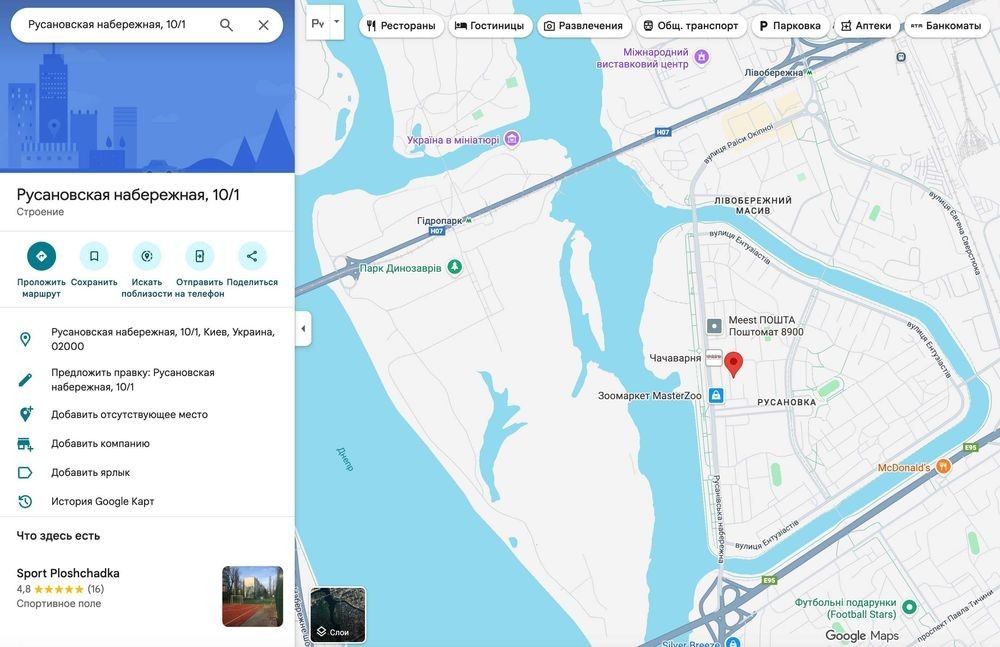Filter by Аптеки chip
Screen dimensions: 1000x647
point(865,26)
